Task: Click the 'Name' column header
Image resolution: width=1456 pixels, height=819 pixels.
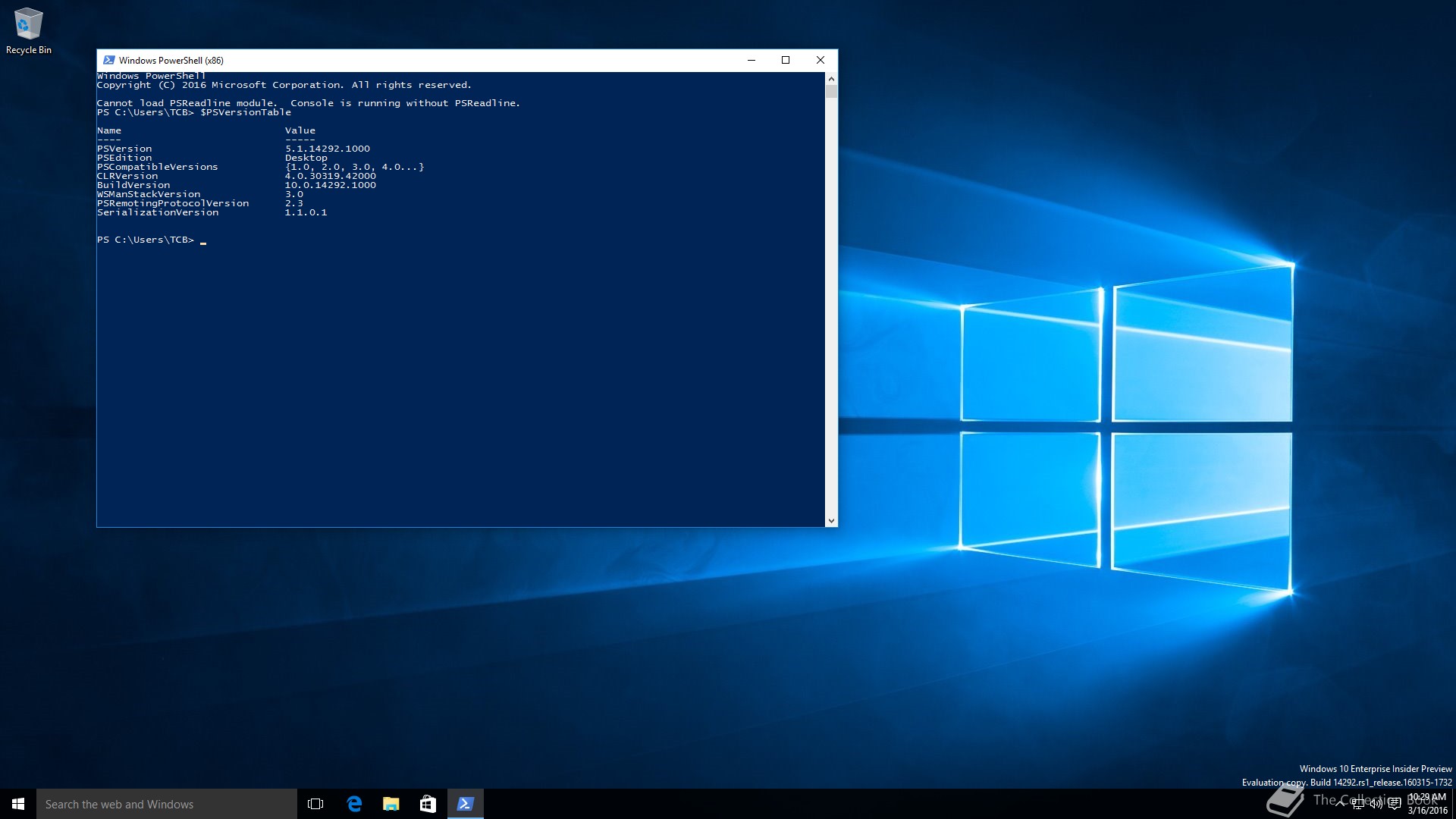Action: tap(109, 130)
